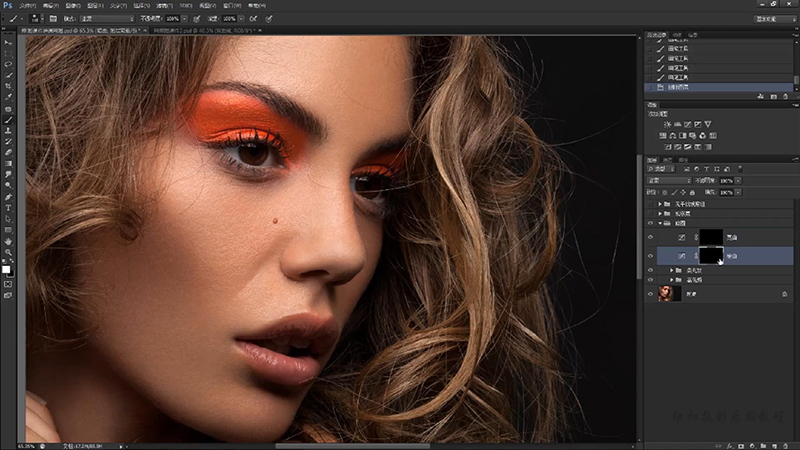The width and height of the screenshot is (800, 450).
Task: Open the layer fill dropdown arrow
Action: tap(738, 192)
